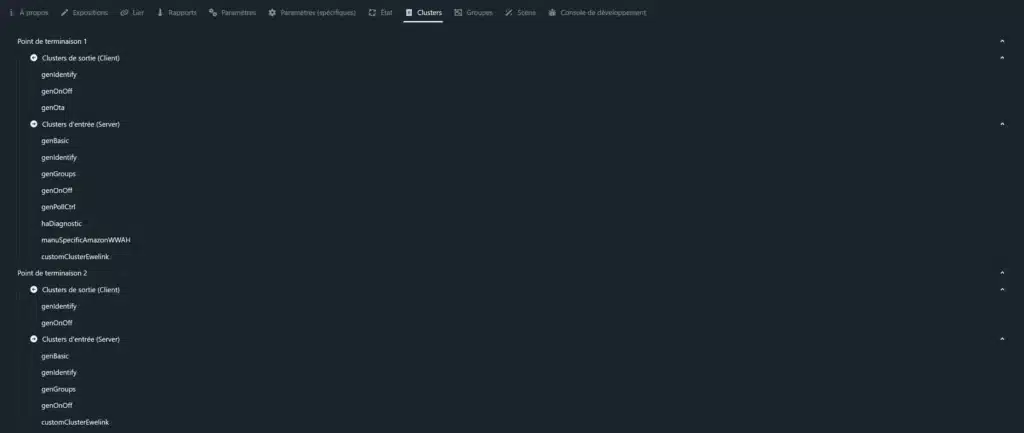Collapse Point de terminaison 2 with its chevron
Image resolution: width=1024 pixels, height=433 pixels.
pos(1002,273)
